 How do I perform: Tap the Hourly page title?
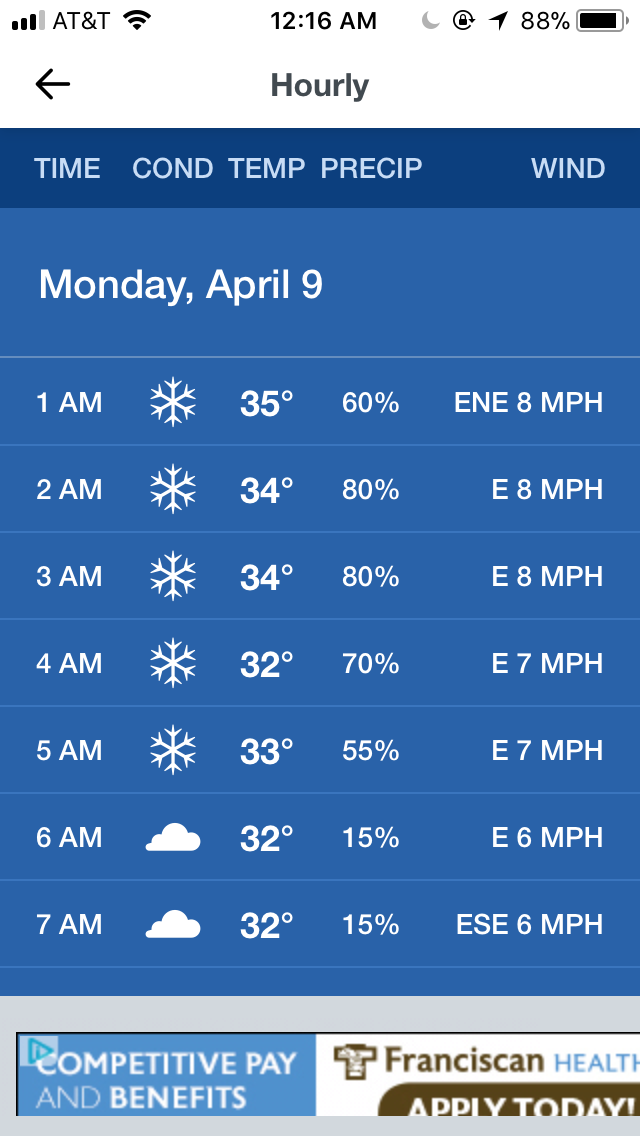(x=320, y=85)
